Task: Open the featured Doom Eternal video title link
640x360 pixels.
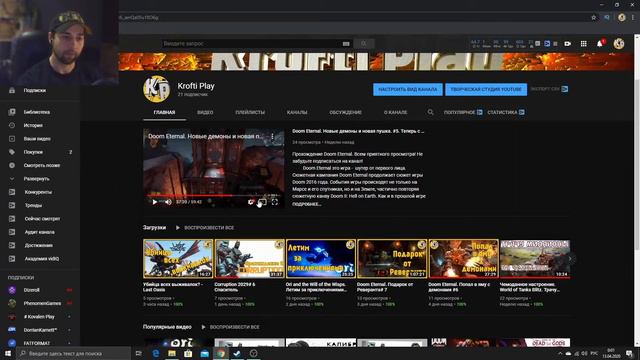Action: click(358, 131)
